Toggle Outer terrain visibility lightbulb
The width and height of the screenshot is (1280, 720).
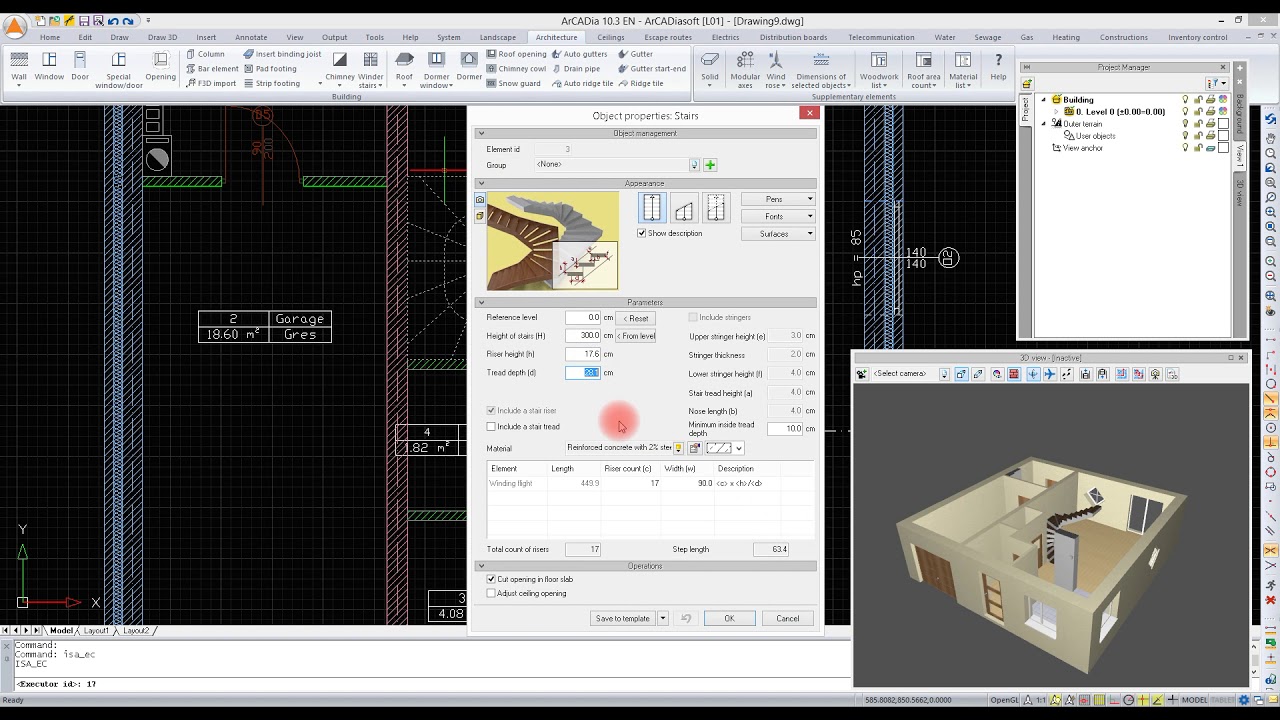pos(1186,124)
